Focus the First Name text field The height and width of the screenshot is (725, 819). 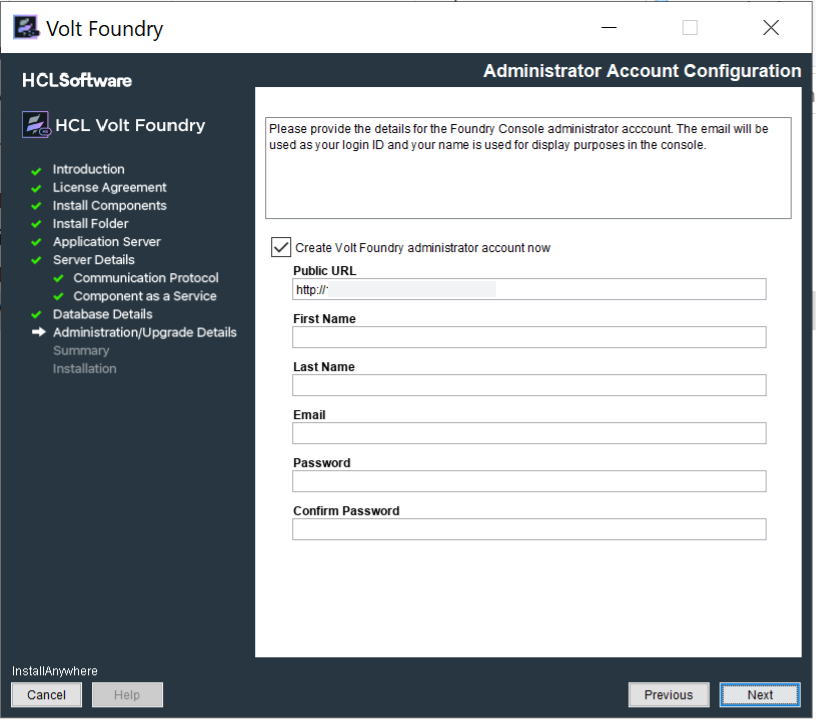point(529,337)
